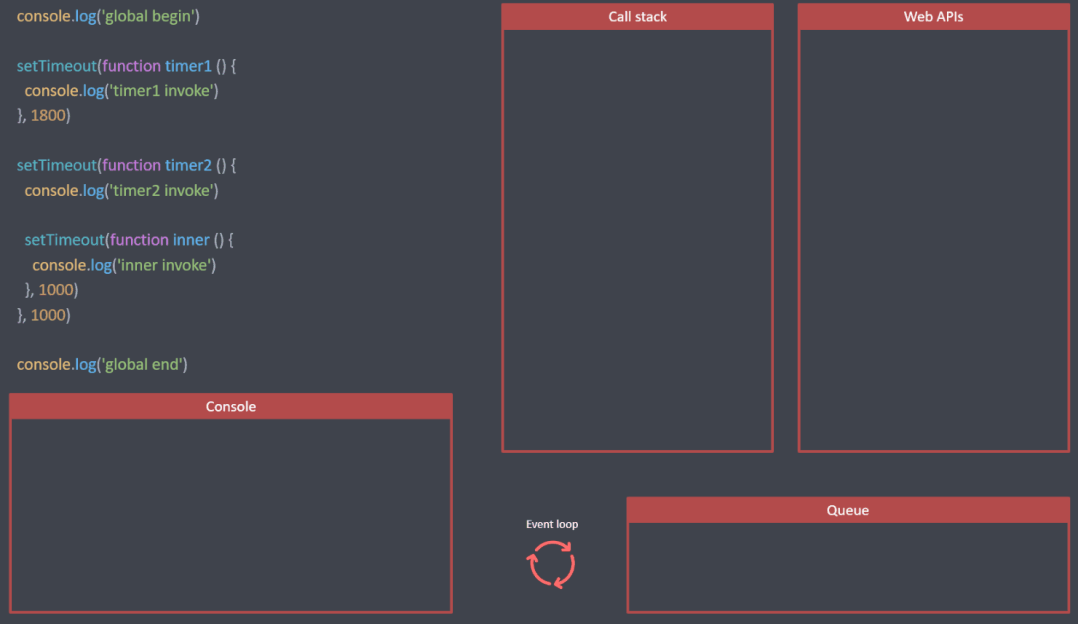Click the Web APIs panel header
The image size is (1078, 624).
pos(934,16)
